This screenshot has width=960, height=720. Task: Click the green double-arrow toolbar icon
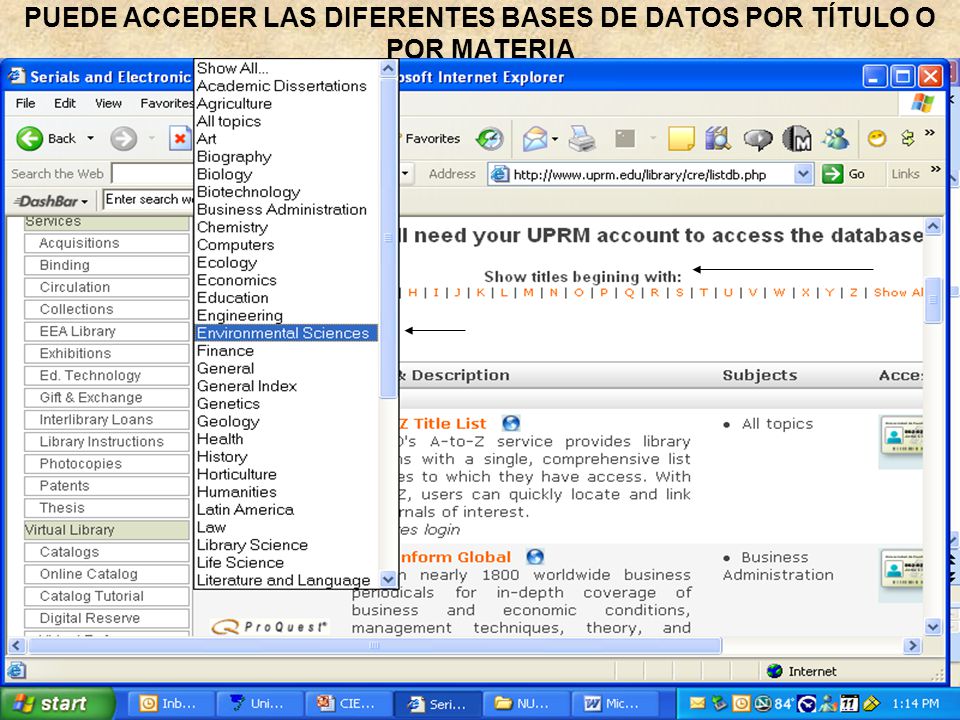(908, 138)
